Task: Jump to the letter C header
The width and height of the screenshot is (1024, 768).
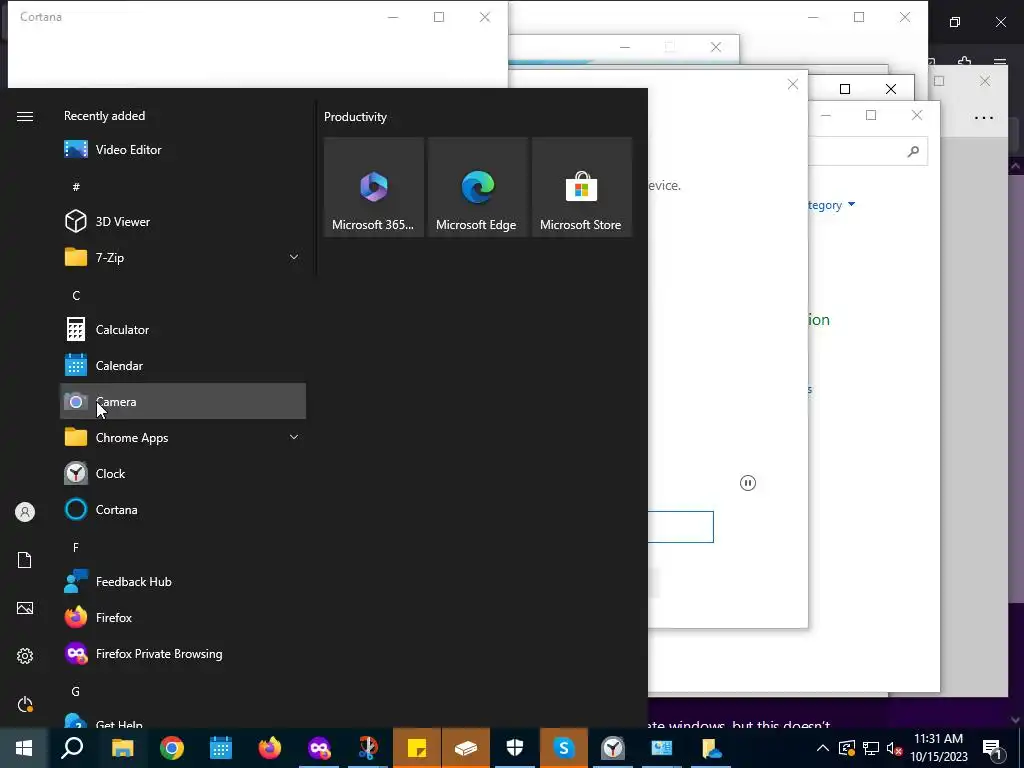Action: coord(76,296)
